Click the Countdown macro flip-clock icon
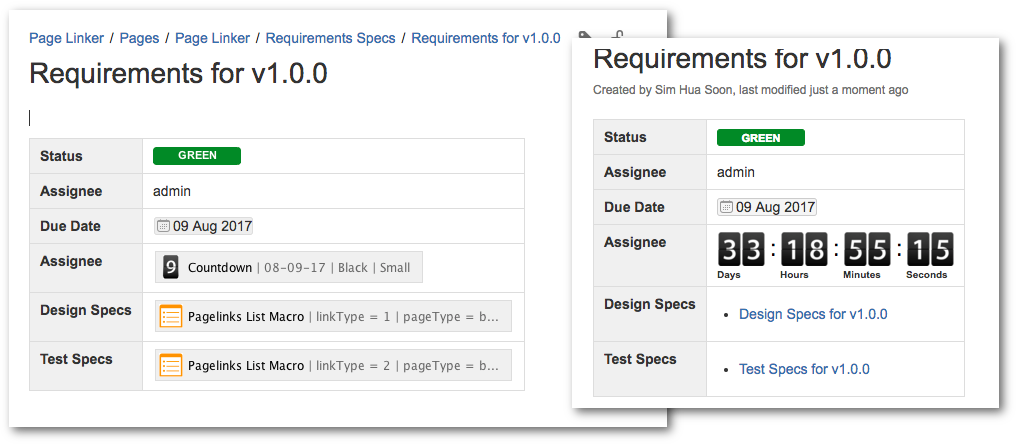This screenshot has height=444, width=1016. point(171,268)
